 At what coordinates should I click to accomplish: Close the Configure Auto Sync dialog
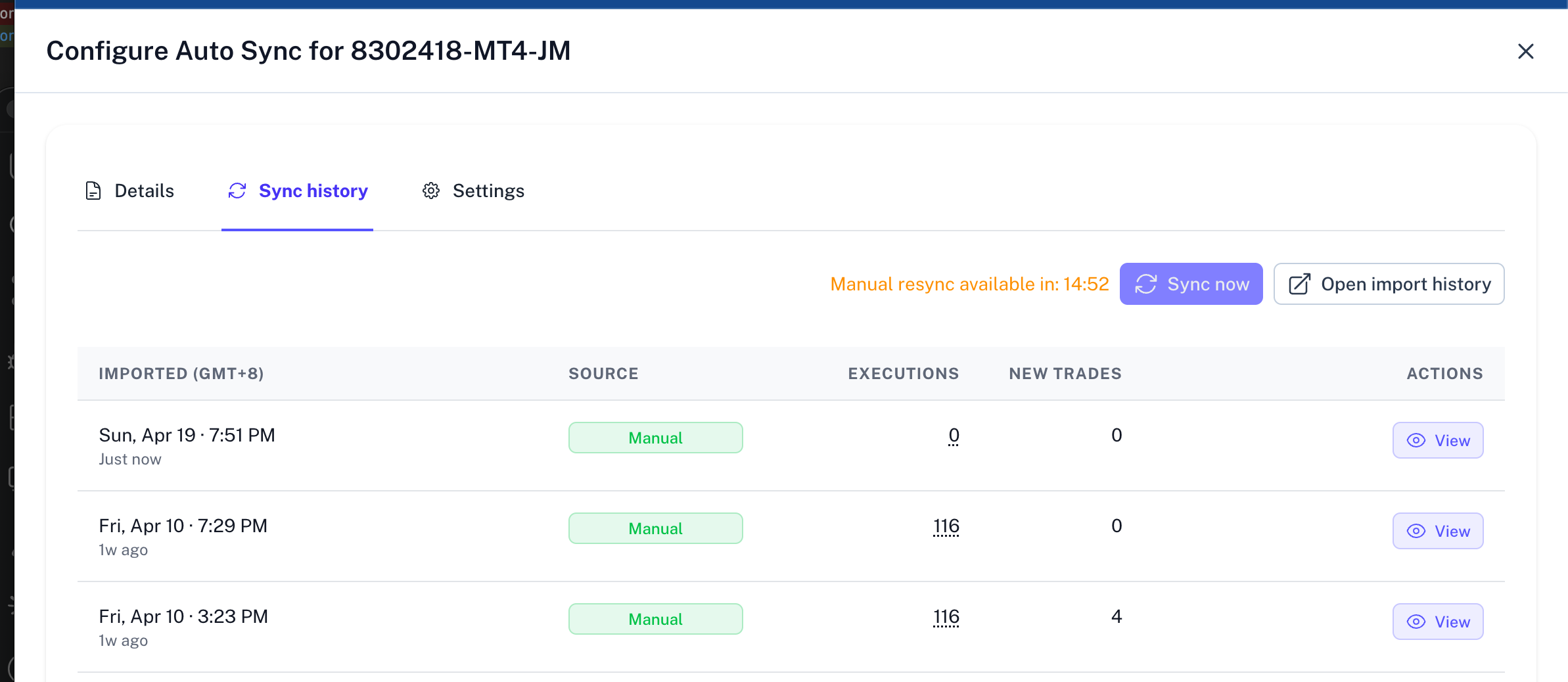pyautogui.click(x=1525, y=51)
